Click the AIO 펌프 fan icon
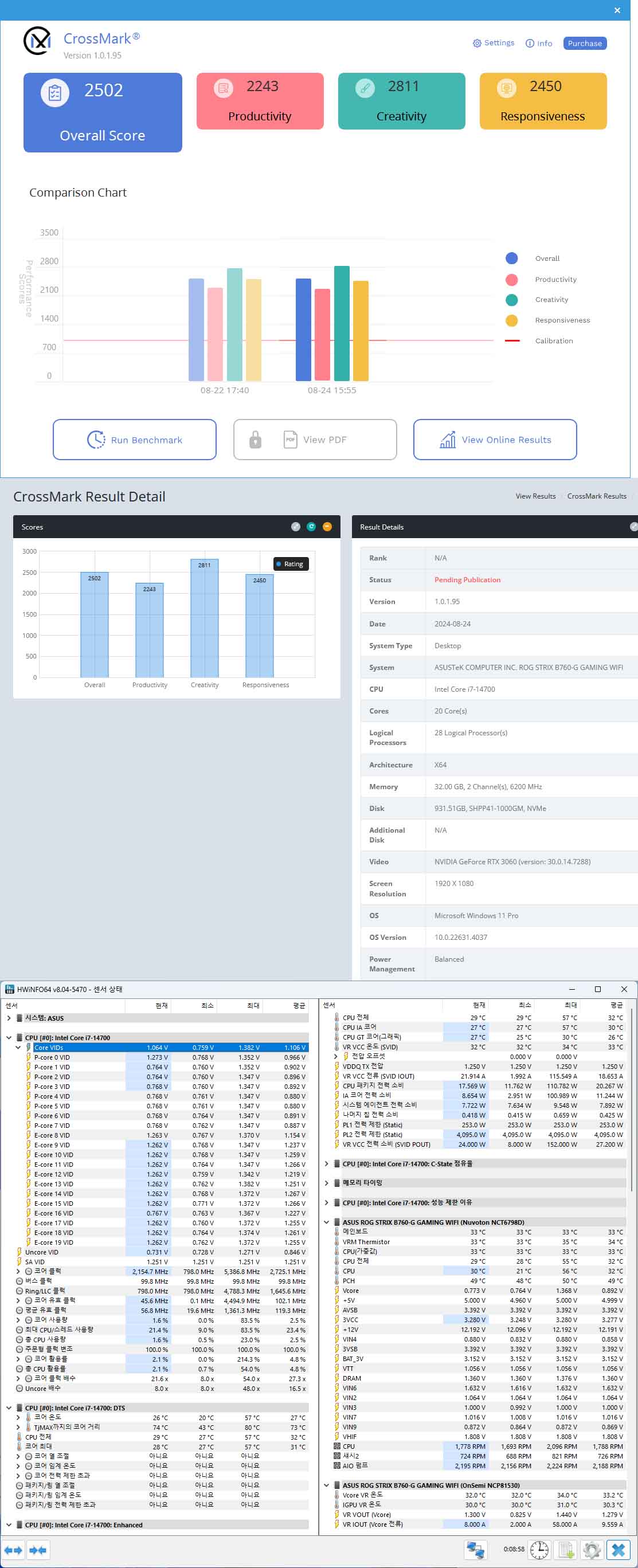This screenshot has height=1568, width=638. click(x=336, y=1466)
